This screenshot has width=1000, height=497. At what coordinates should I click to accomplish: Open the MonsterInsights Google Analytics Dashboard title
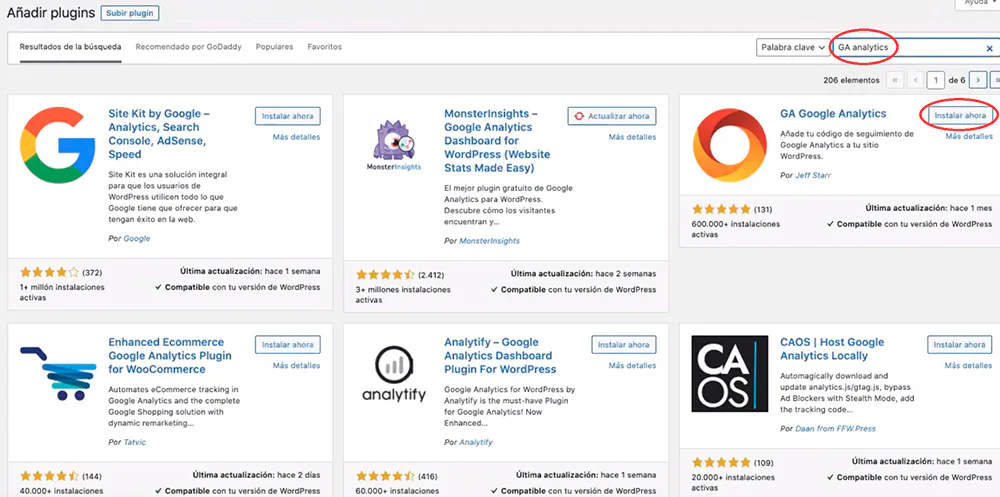[x=497, y=141]
